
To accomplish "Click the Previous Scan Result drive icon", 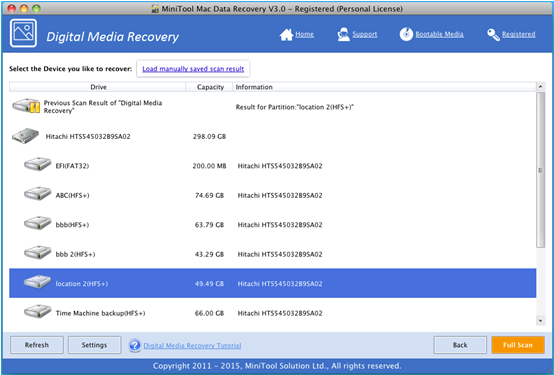I will (26, 106).
